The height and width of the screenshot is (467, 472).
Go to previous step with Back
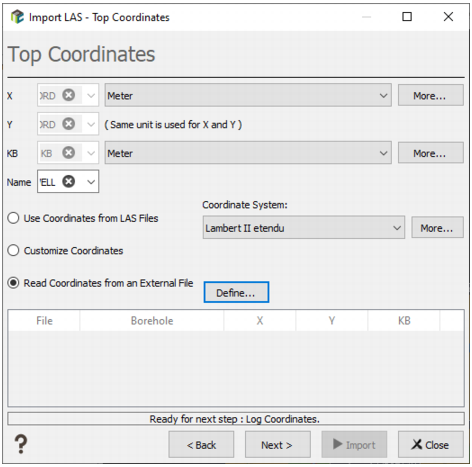point(201,445)
